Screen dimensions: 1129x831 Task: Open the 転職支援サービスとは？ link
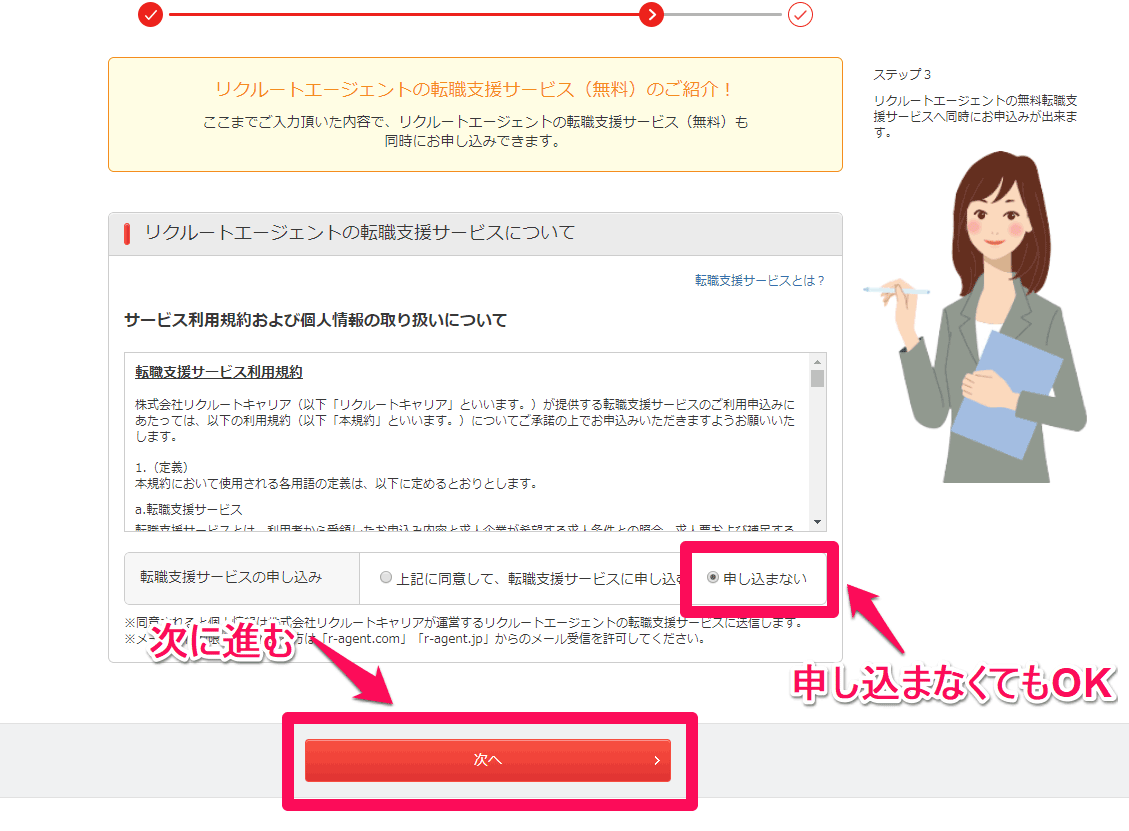[x=759, y=280]
